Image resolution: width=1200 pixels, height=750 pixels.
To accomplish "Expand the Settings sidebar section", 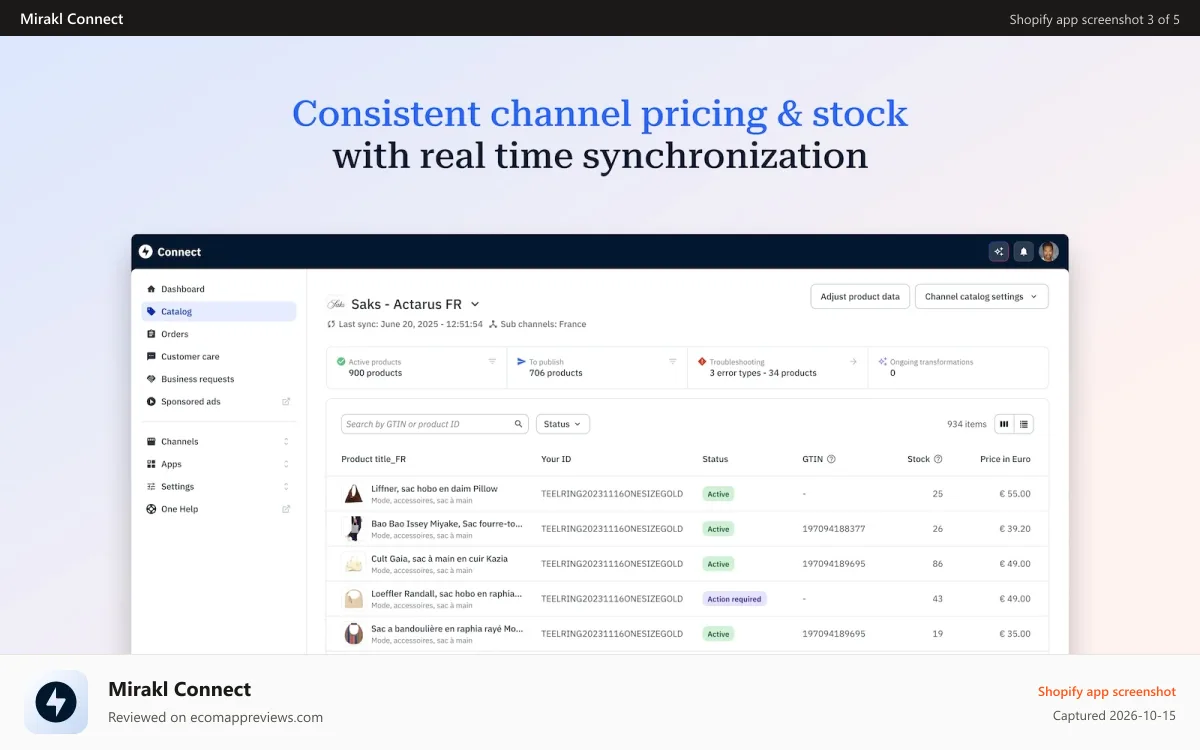I will (x=286, y=487).
